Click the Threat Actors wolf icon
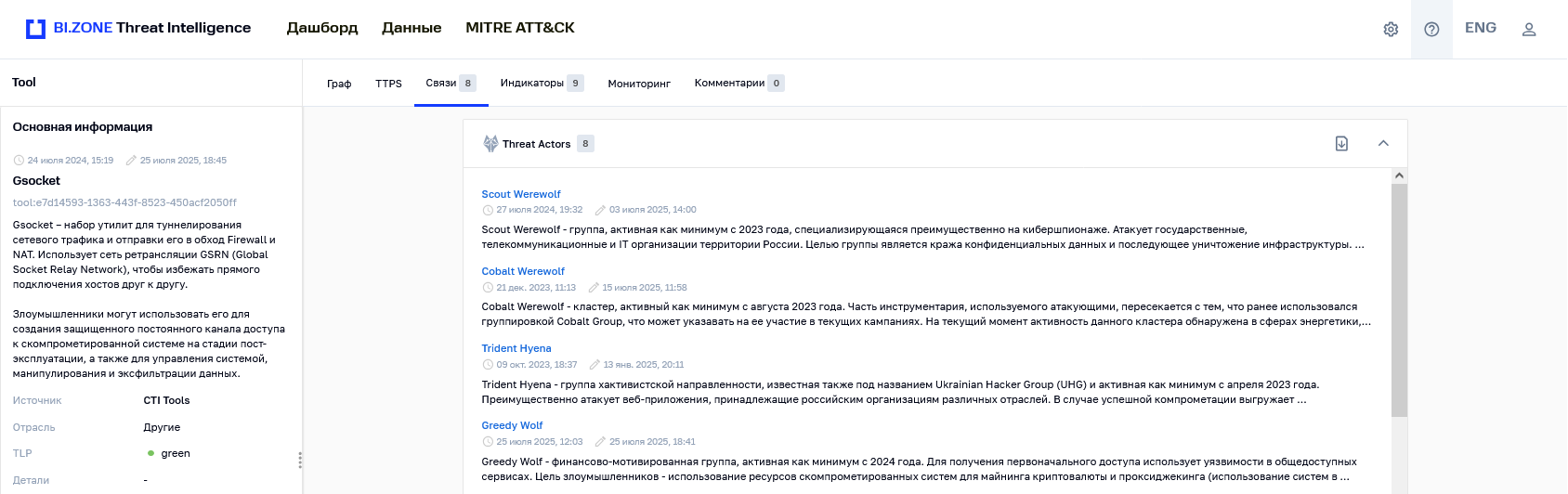Screen dimensions: 1568x494 (490, 144)
